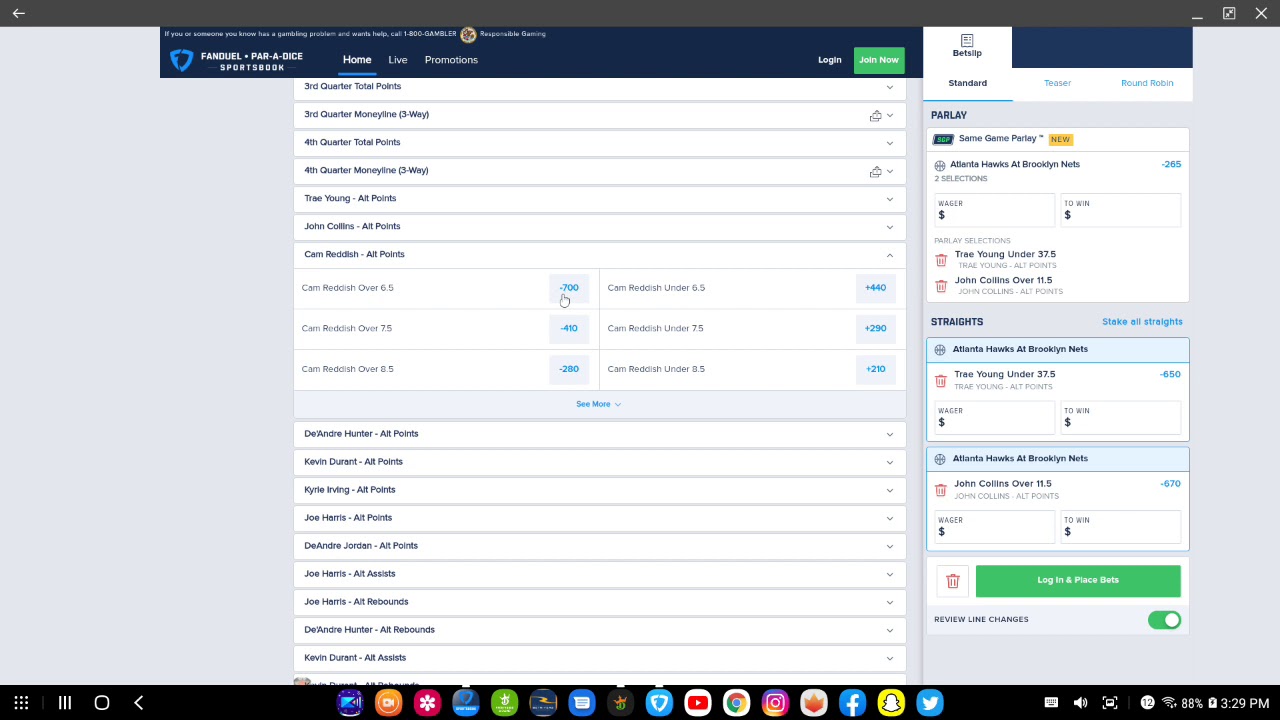Click the screenshot capture icon in system tray
Screen dimensions: 1280x720
[1110, 703]
